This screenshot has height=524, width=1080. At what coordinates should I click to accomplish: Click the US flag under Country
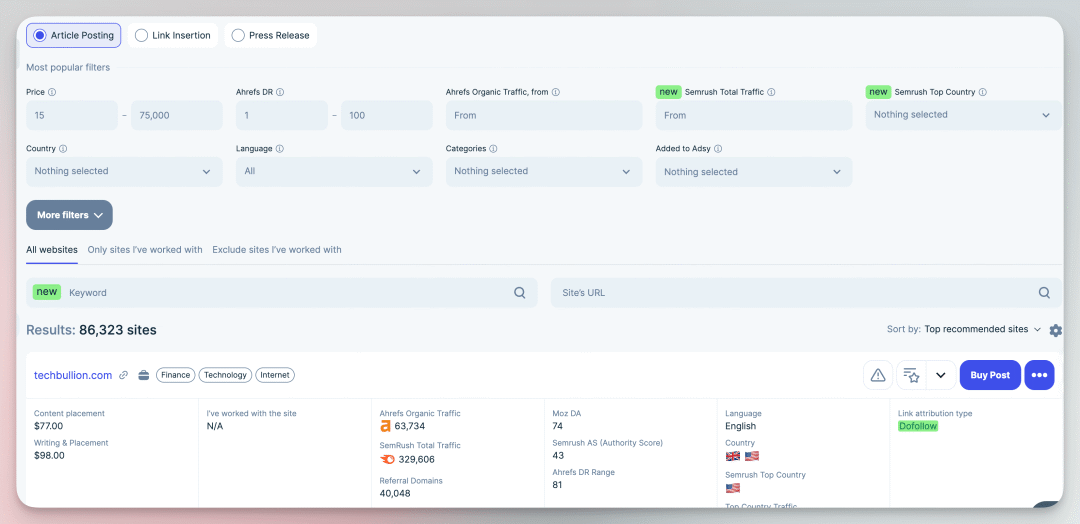click(751, 456)
